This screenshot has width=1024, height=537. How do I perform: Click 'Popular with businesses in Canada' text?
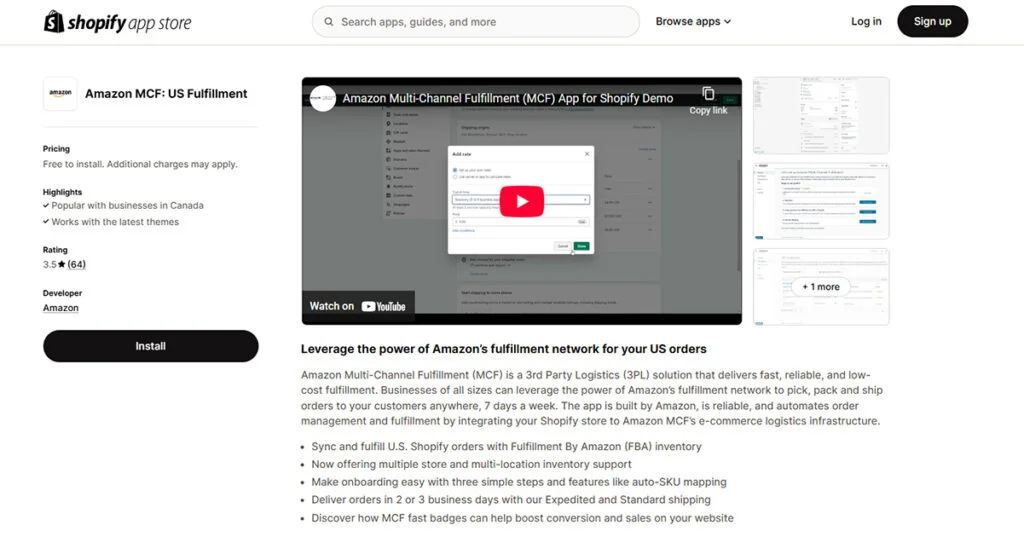[127, 205]
